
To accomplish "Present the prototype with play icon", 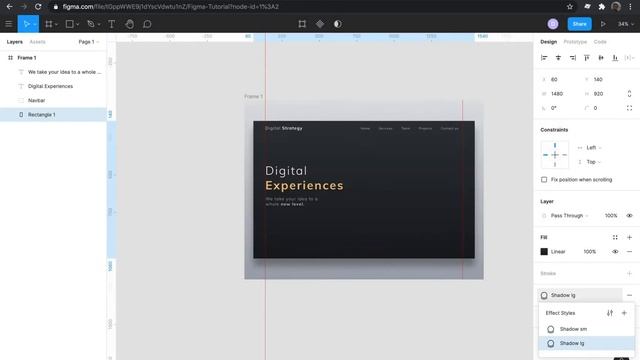I will click(x=603, y=24).
